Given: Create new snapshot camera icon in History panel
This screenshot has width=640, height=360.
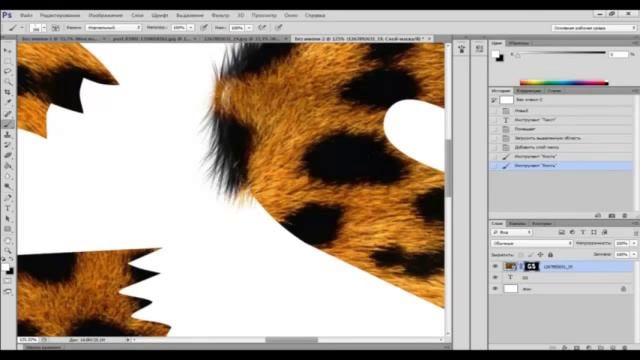Looking at the screenshot, I should coord(611,216).
